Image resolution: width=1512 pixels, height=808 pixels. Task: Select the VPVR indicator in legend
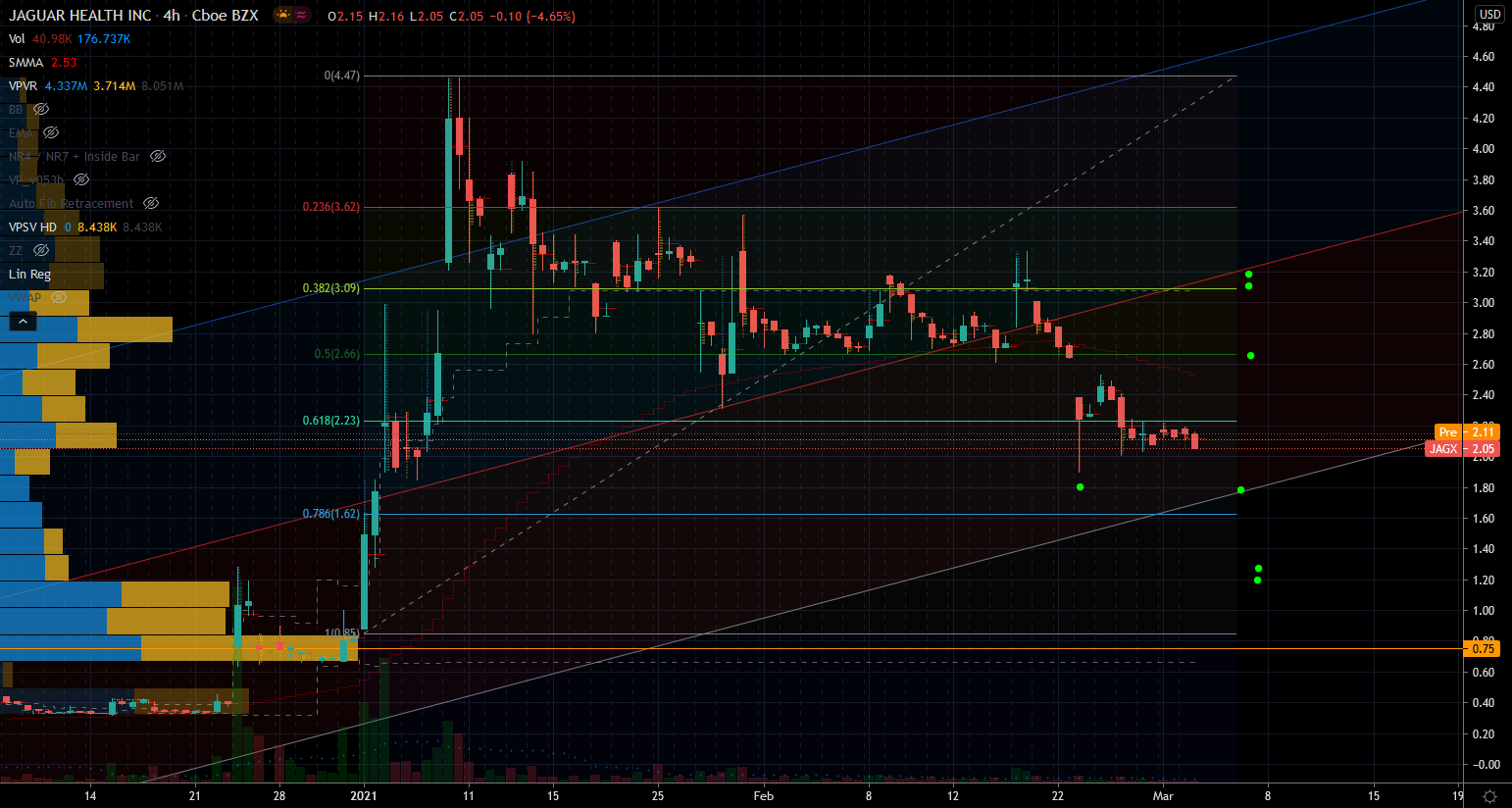click(24, 86)
